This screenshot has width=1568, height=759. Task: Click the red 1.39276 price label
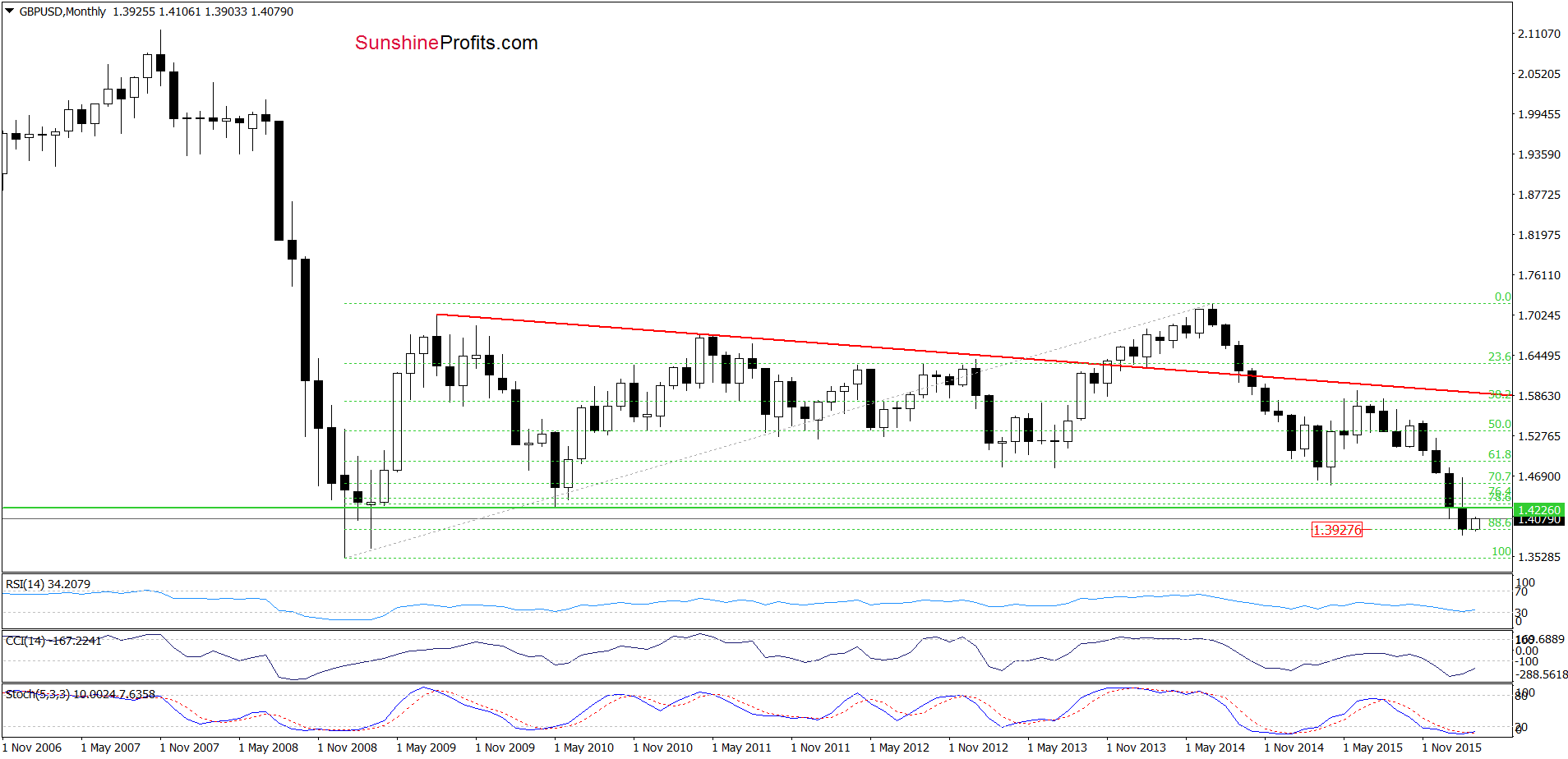pyautogui.click(x=1337, y=530)
